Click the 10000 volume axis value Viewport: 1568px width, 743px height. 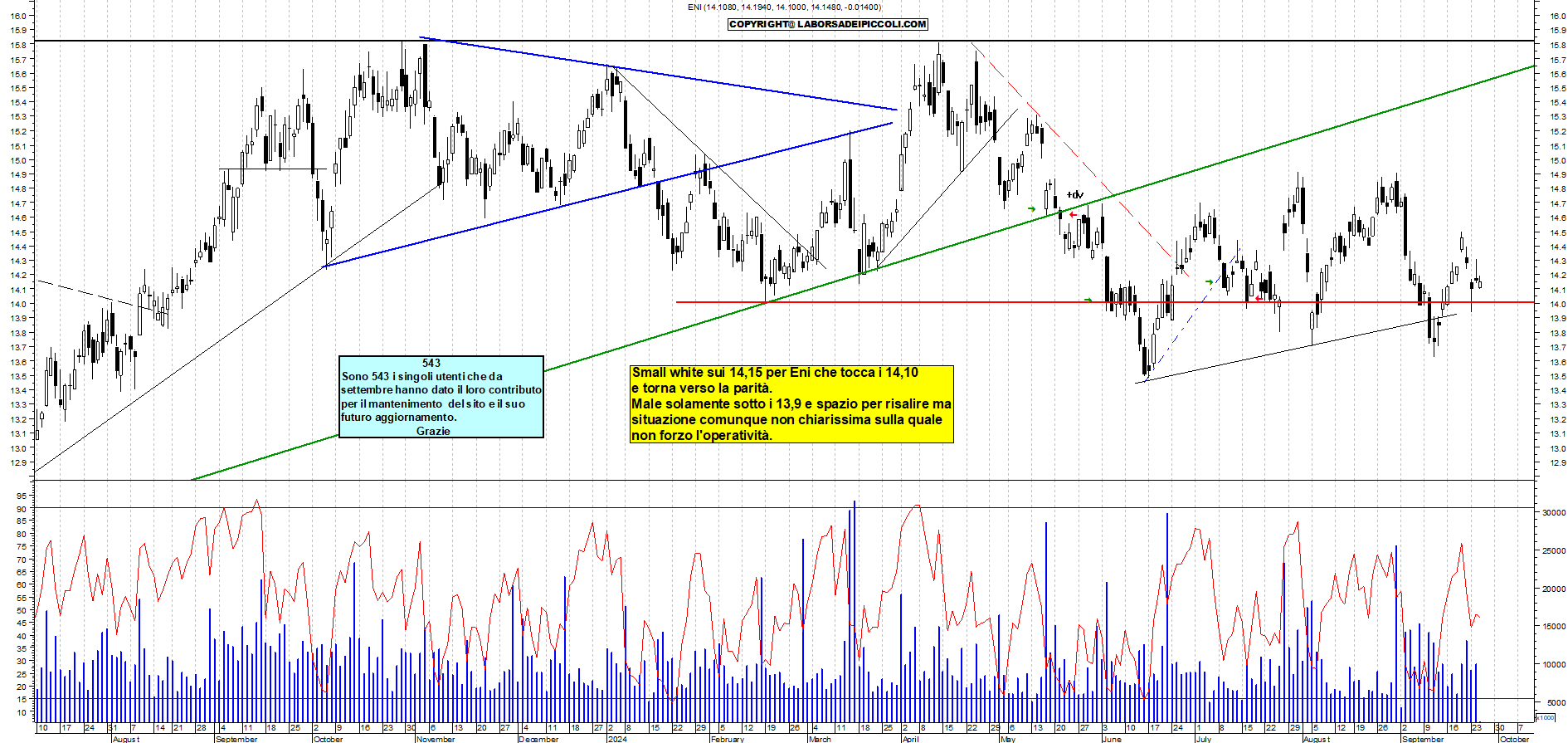1554,665
